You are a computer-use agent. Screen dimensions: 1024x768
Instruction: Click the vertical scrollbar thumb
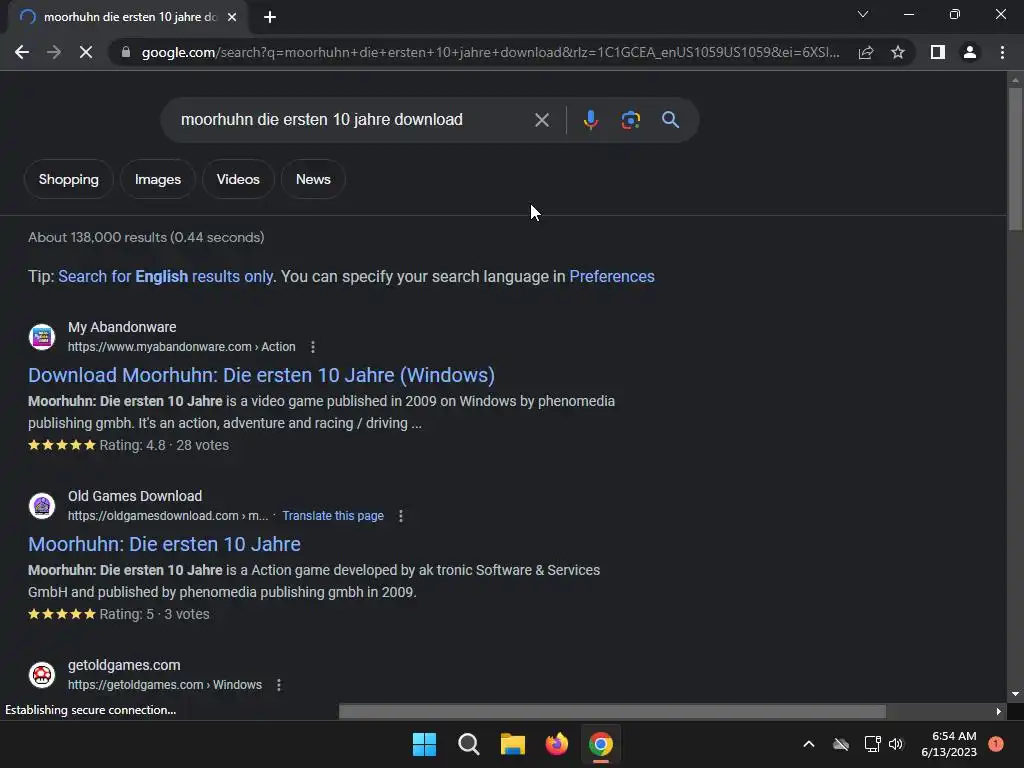[1015, 159]
